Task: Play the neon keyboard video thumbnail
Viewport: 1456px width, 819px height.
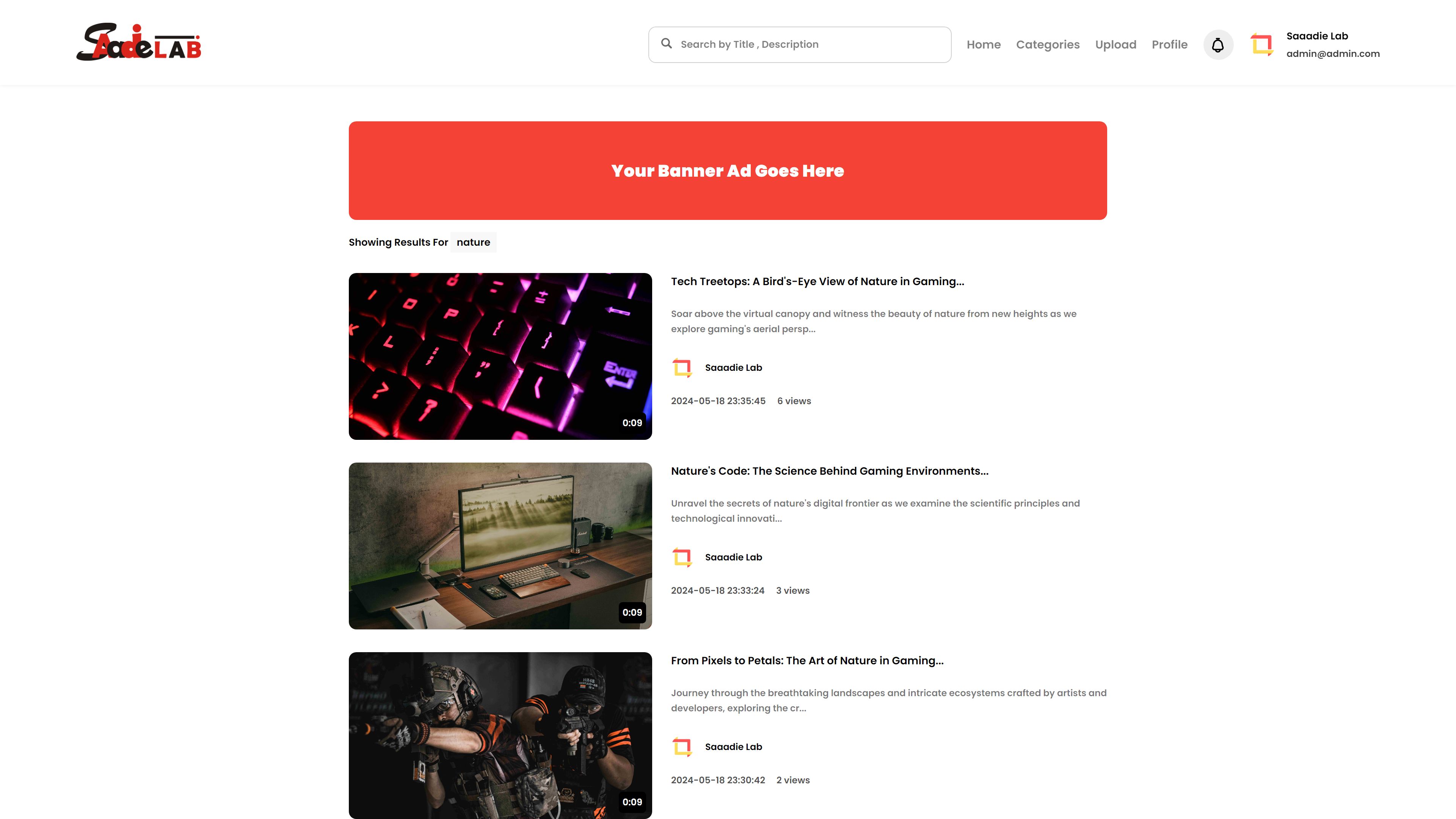Action: 500,357
